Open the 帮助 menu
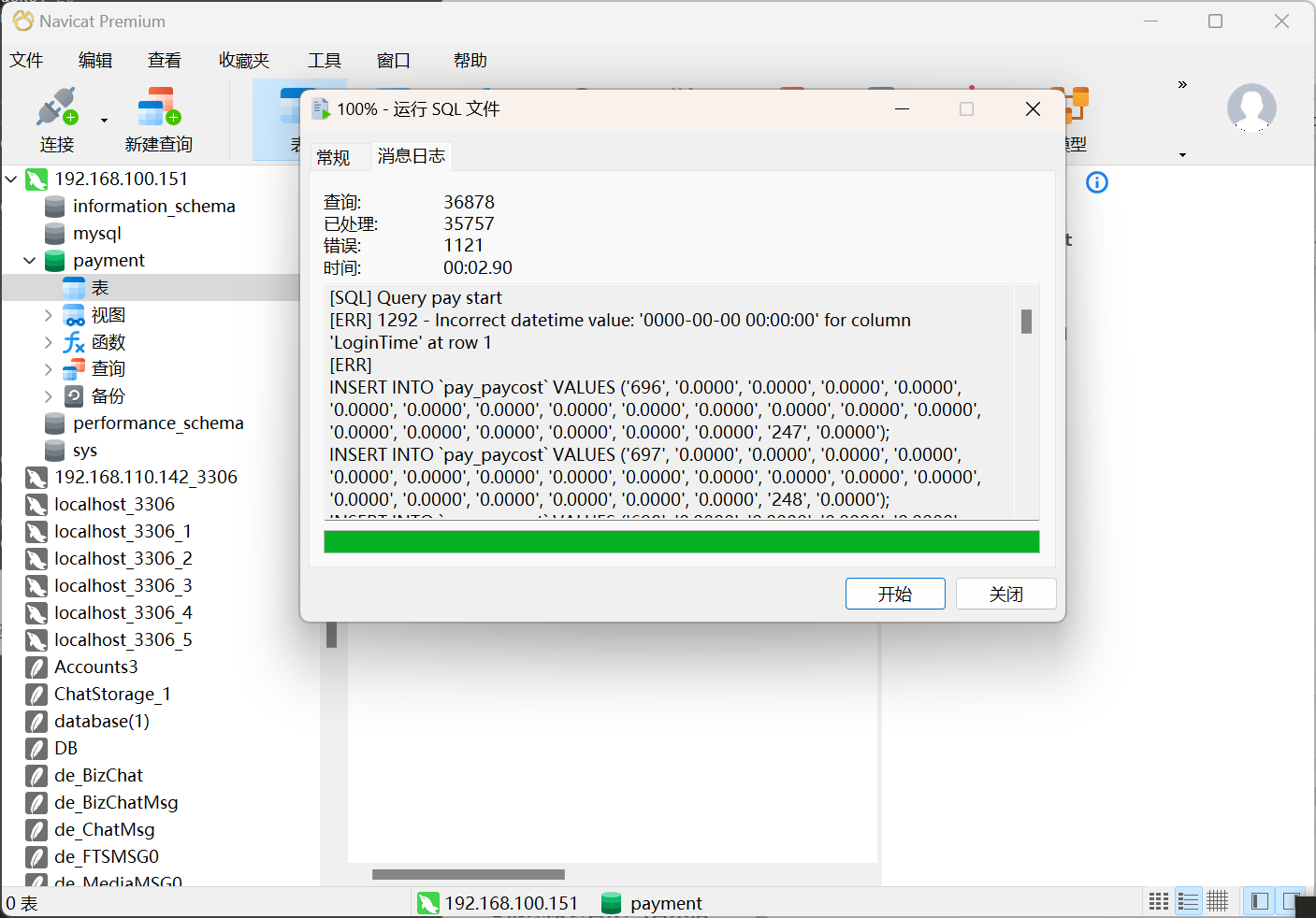Screen dimensions: 1316x918 pos(470,61)
